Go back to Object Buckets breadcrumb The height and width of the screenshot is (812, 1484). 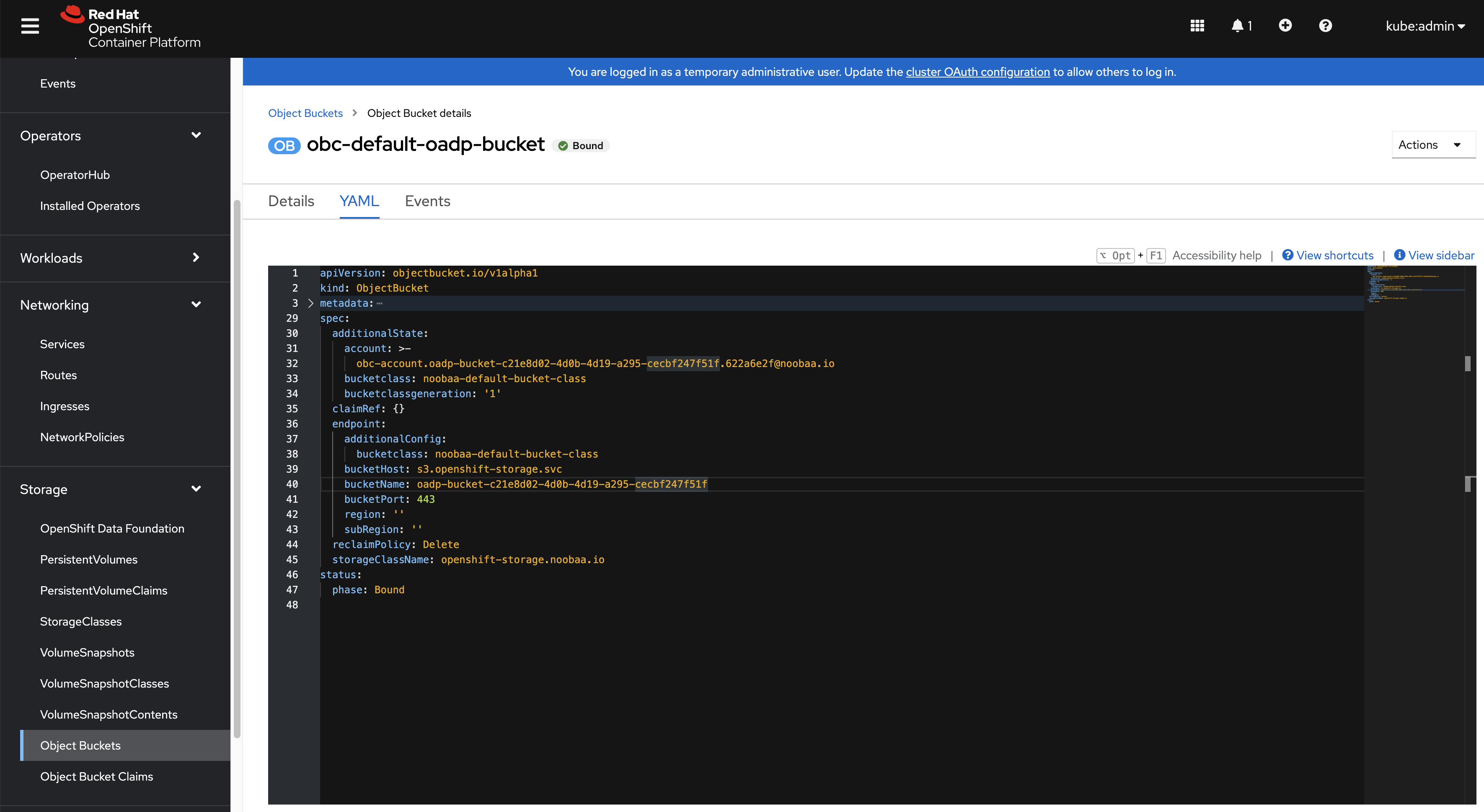click(x=305, y=113)
